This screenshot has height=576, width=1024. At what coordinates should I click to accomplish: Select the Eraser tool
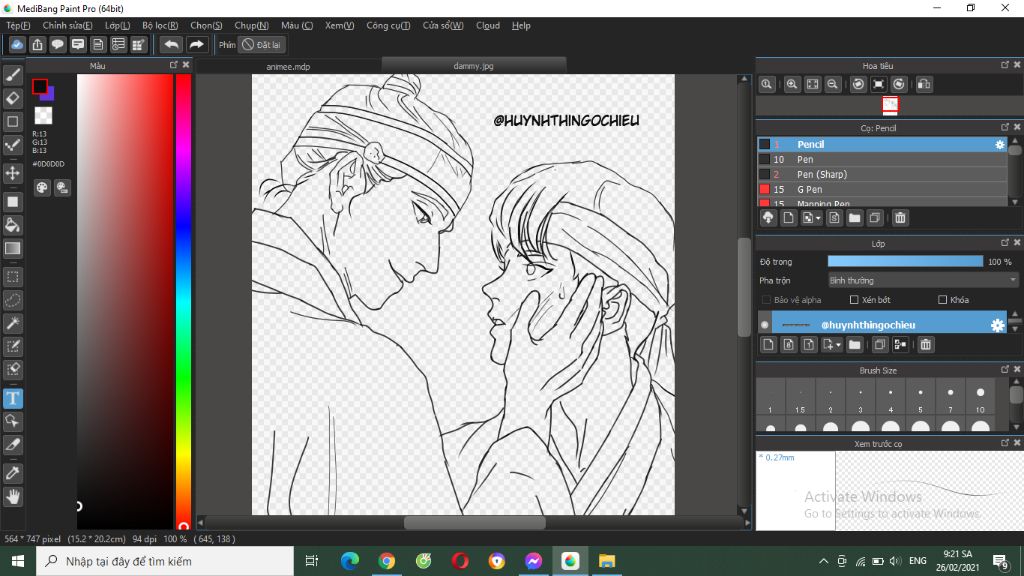pos(12,99)
